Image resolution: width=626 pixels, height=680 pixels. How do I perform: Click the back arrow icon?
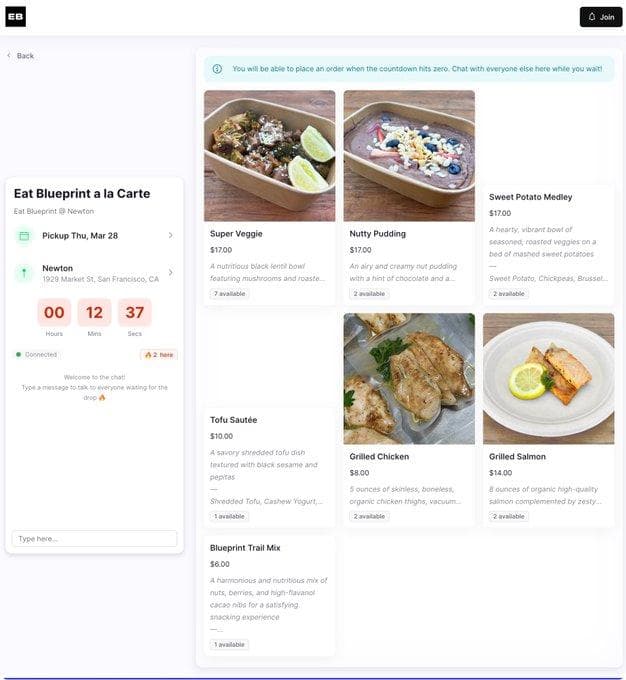tap(9, 56)
